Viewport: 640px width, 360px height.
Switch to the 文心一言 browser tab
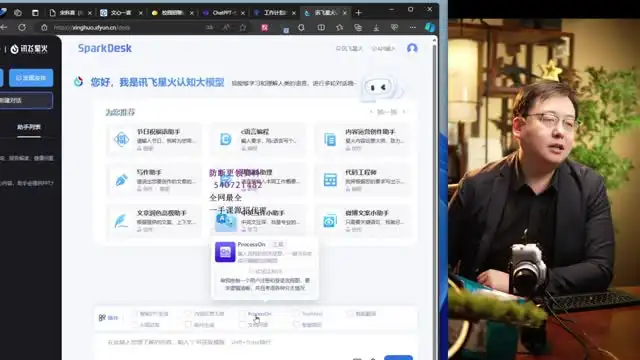tap(121, 13)
